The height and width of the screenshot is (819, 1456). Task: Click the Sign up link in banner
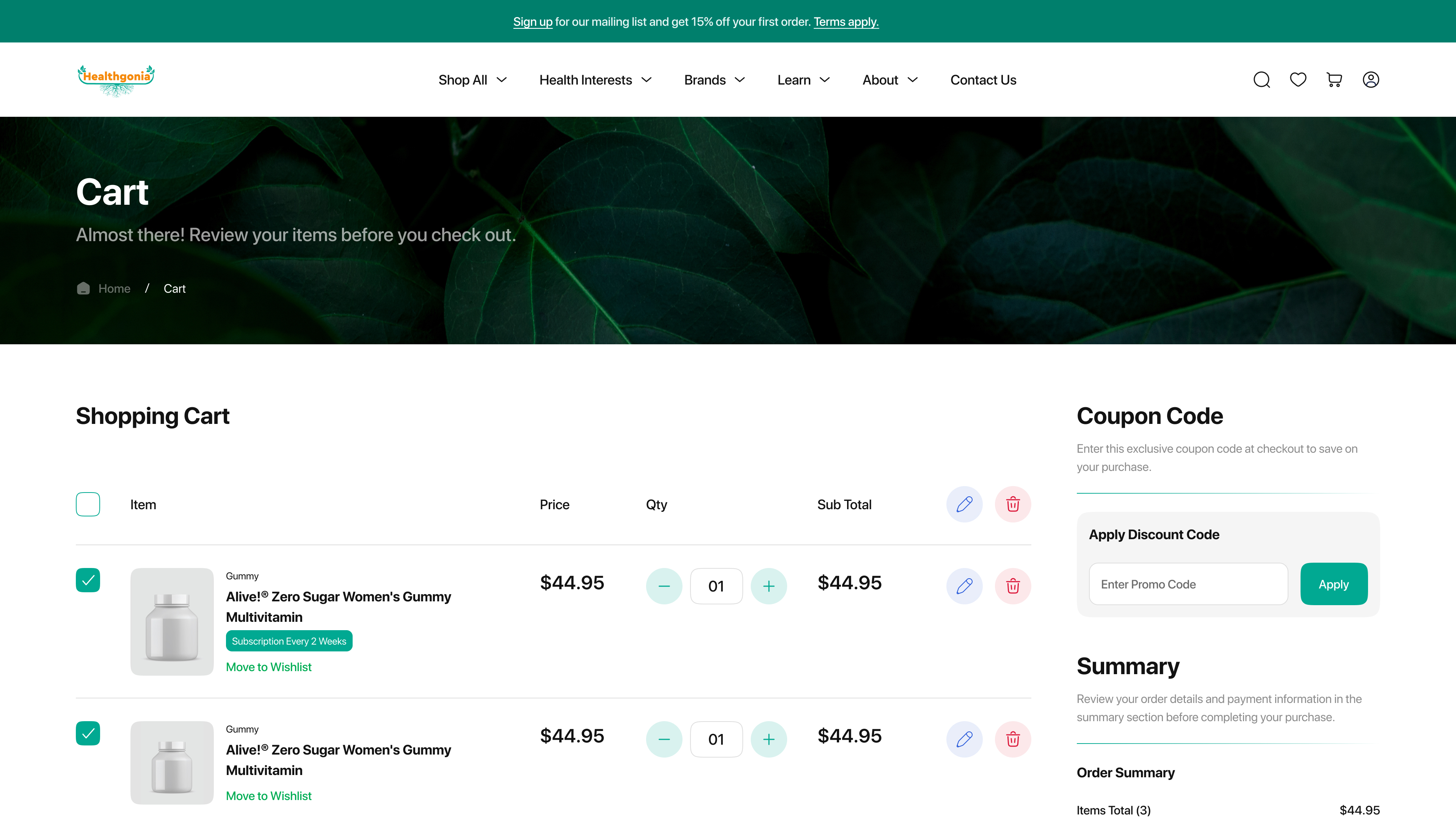coord(532,22)
